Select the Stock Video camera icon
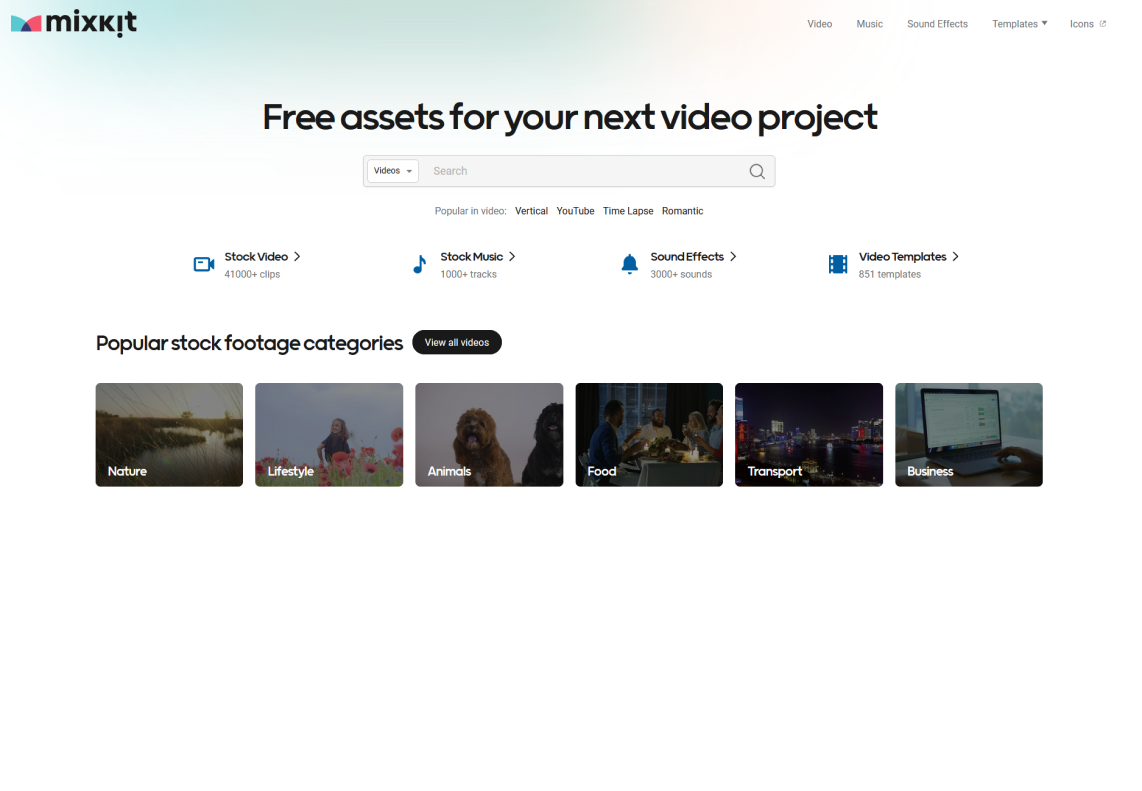The width and height of the screenshot is (1142, 791). (x=204, y=264)
